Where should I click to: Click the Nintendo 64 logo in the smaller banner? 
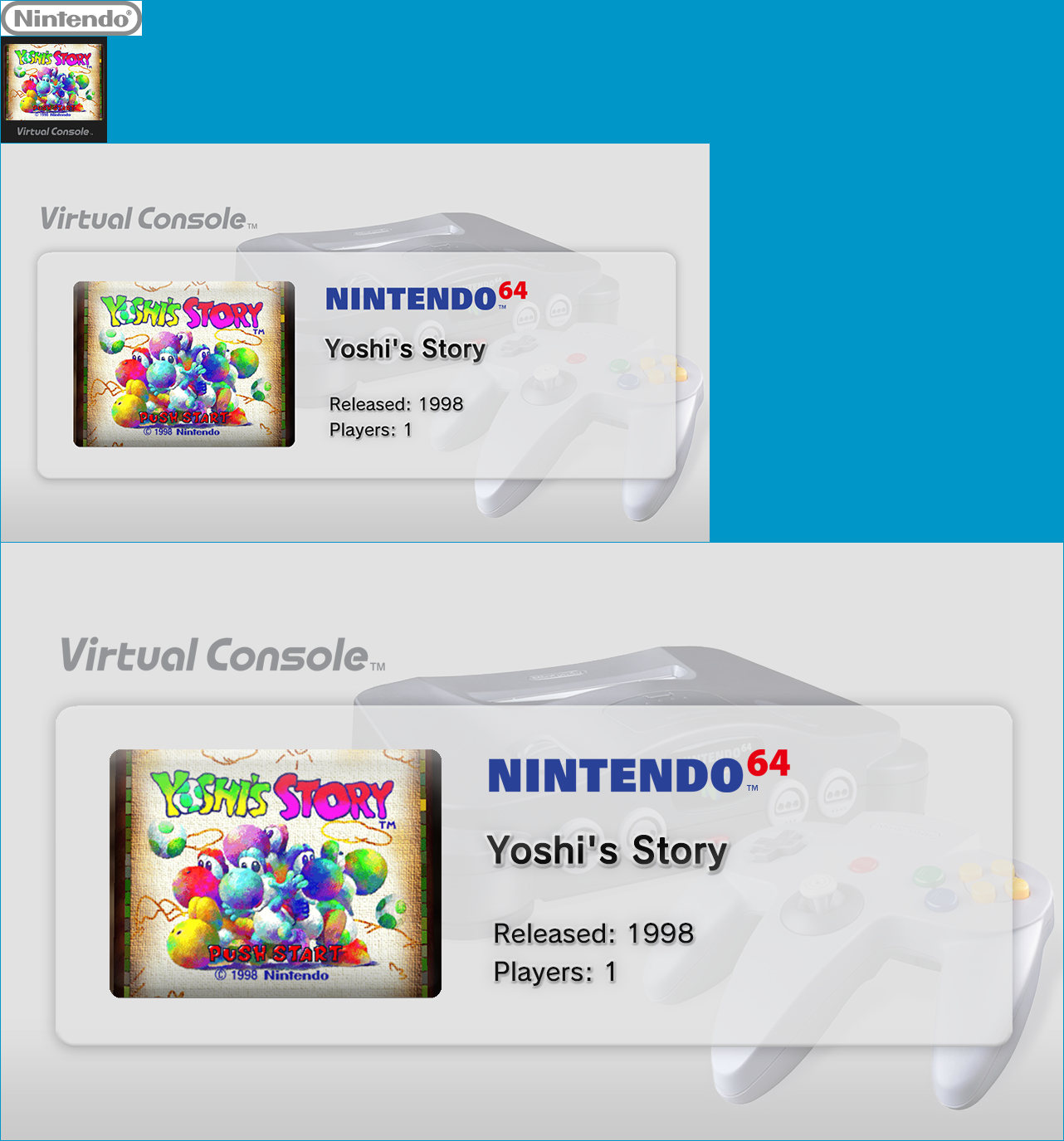427,296
